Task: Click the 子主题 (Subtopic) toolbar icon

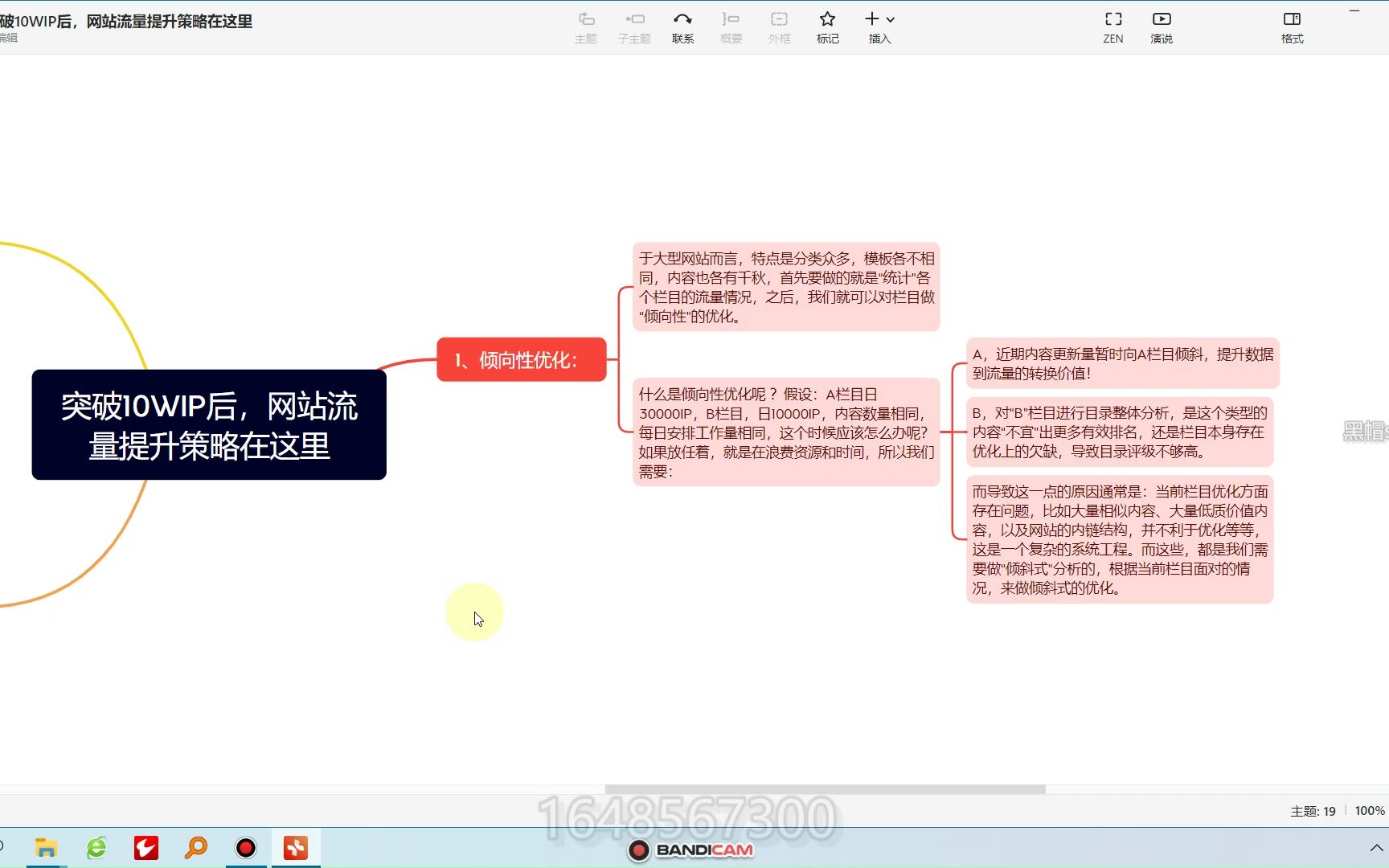Action: click(x=634, y=27)
